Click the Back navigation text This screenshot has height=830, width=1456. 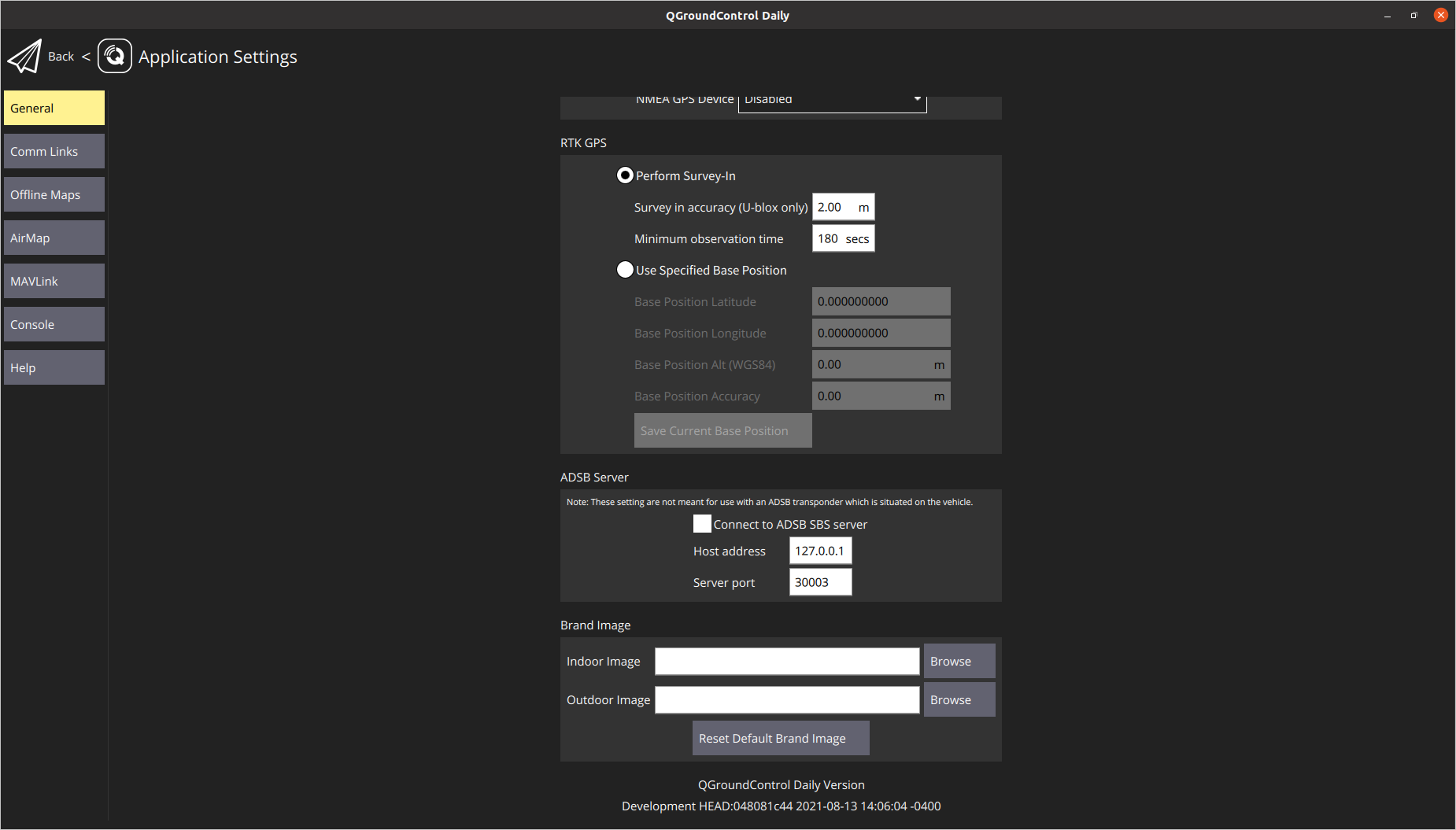tap(61, 56)
